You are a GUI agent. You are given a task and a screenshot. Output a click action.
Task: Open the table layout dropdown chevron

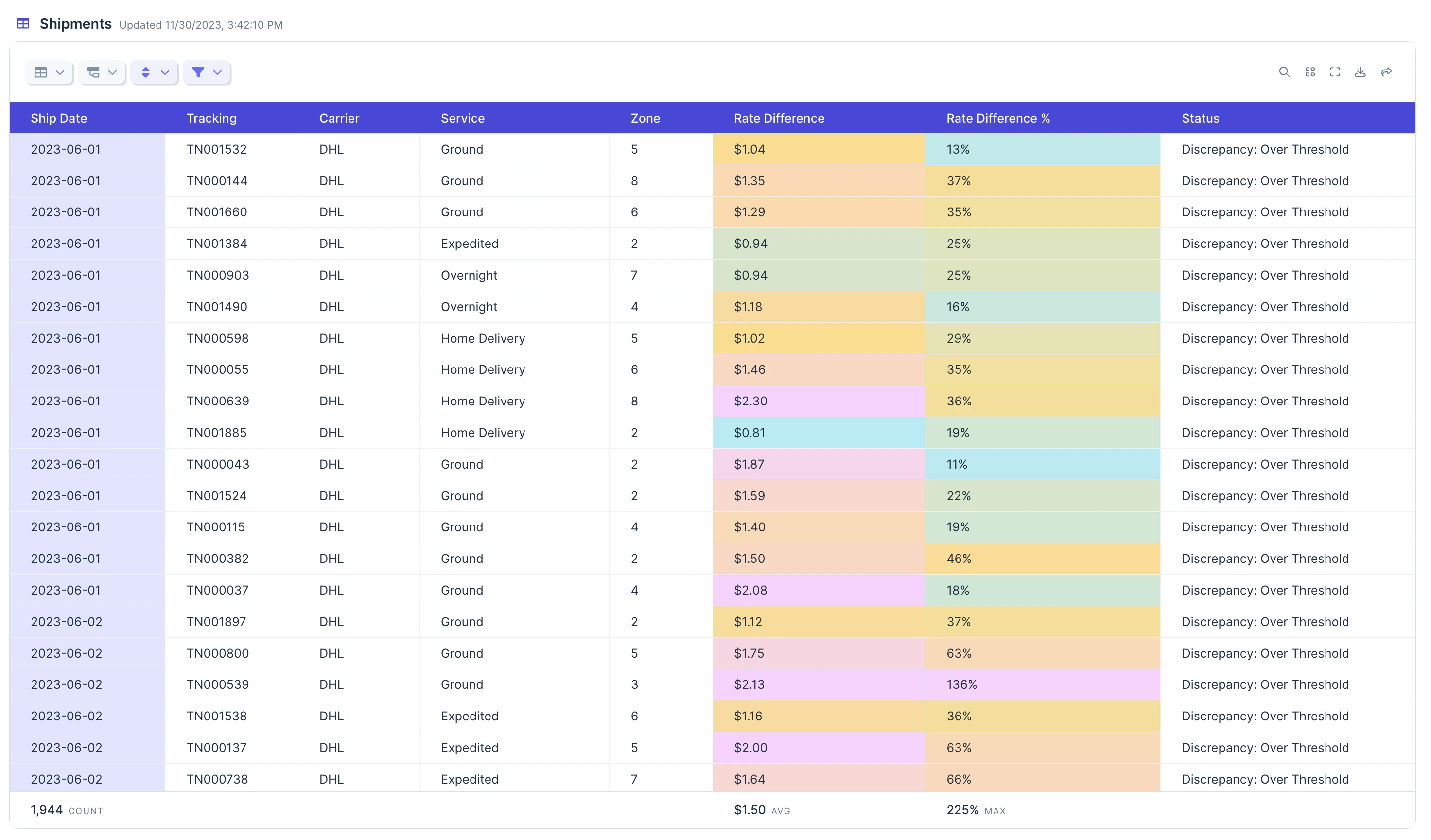(60, 72)
